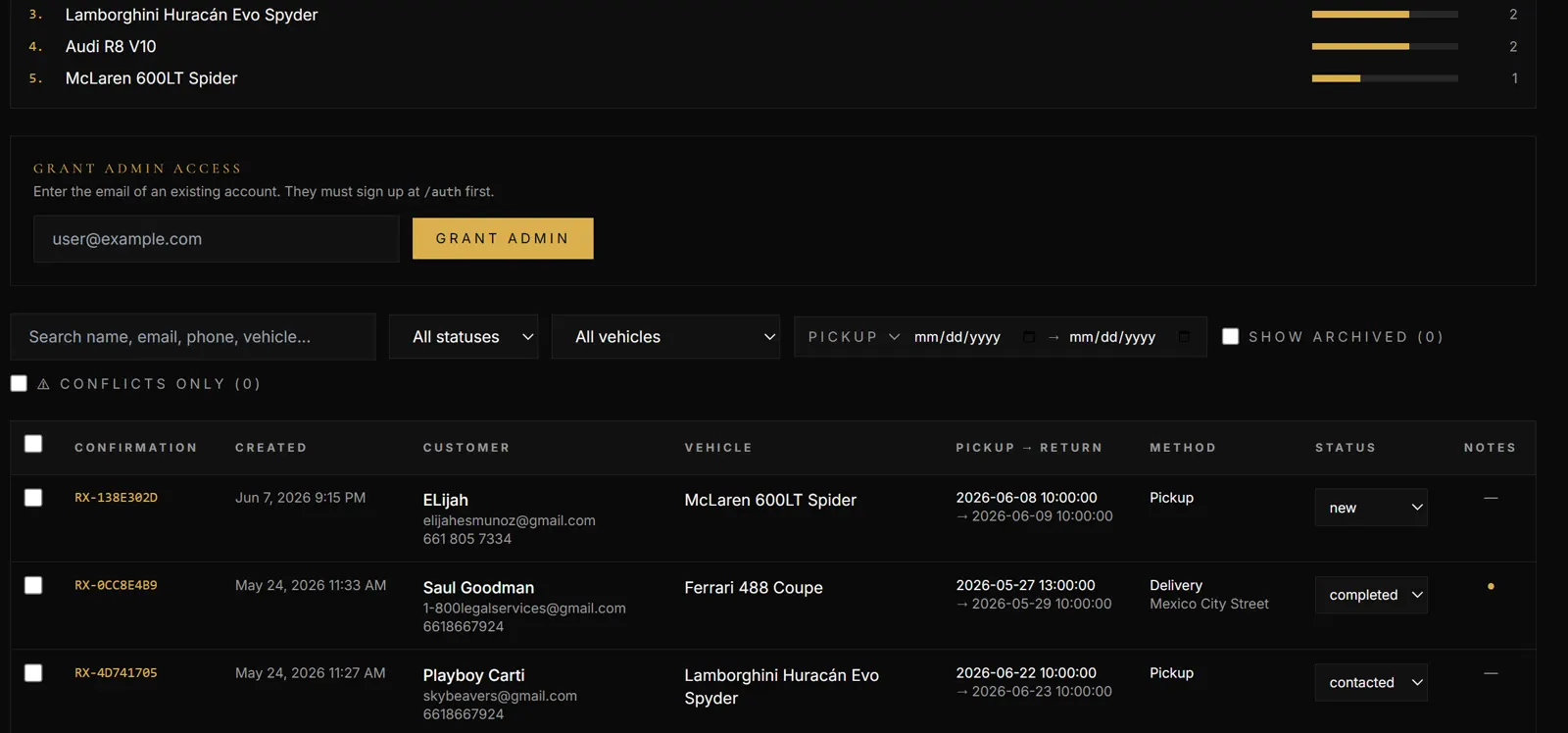Click created date May 24, 2026 11:33 AM

pos(311,585)
